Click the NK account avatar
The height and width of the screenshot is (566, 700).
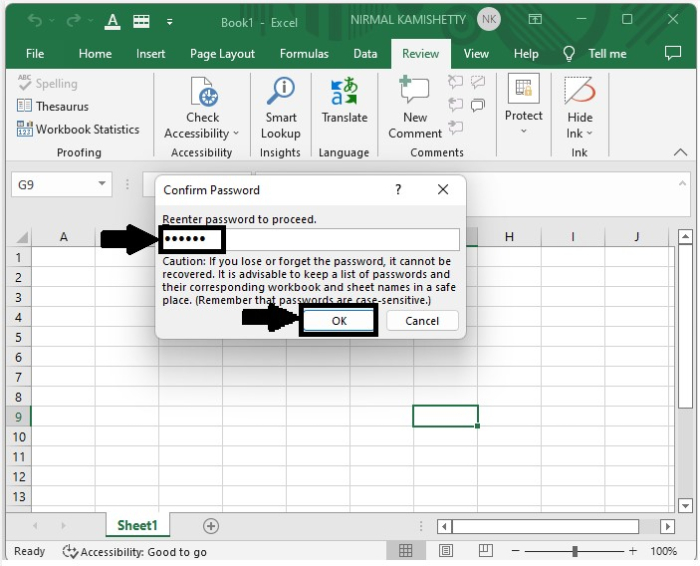click(489, 19)
